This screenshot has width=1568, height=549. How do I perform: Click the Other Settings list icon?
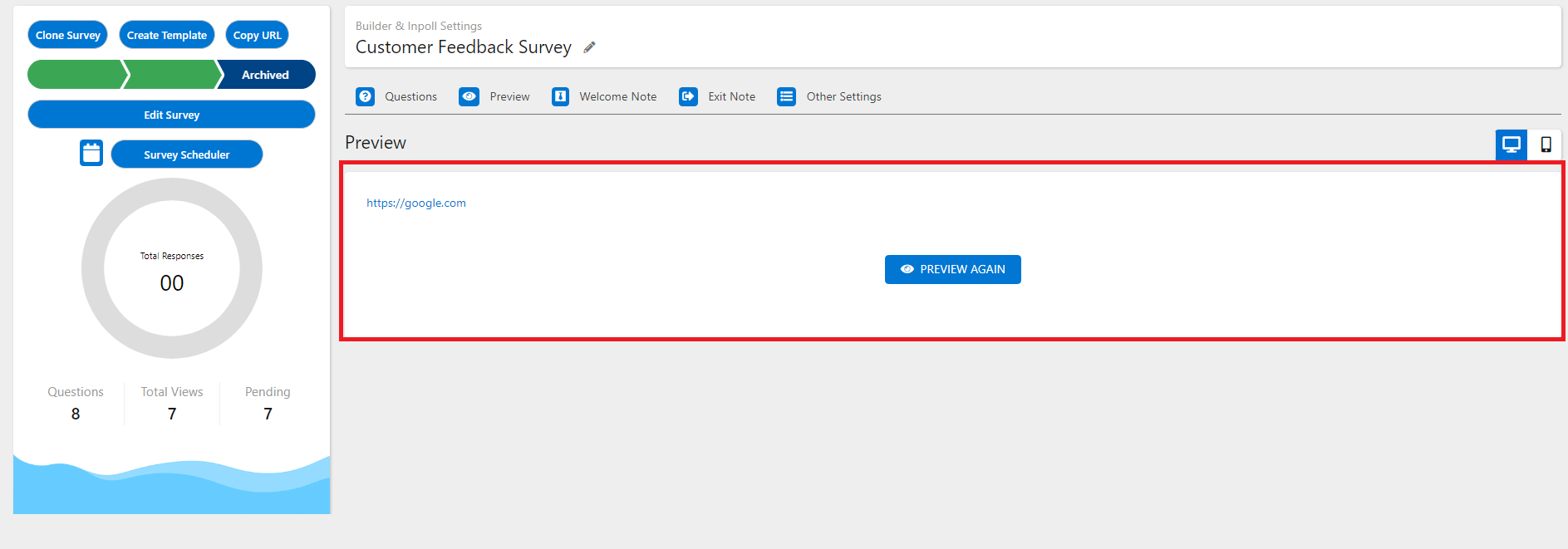[x=786, y=96]
